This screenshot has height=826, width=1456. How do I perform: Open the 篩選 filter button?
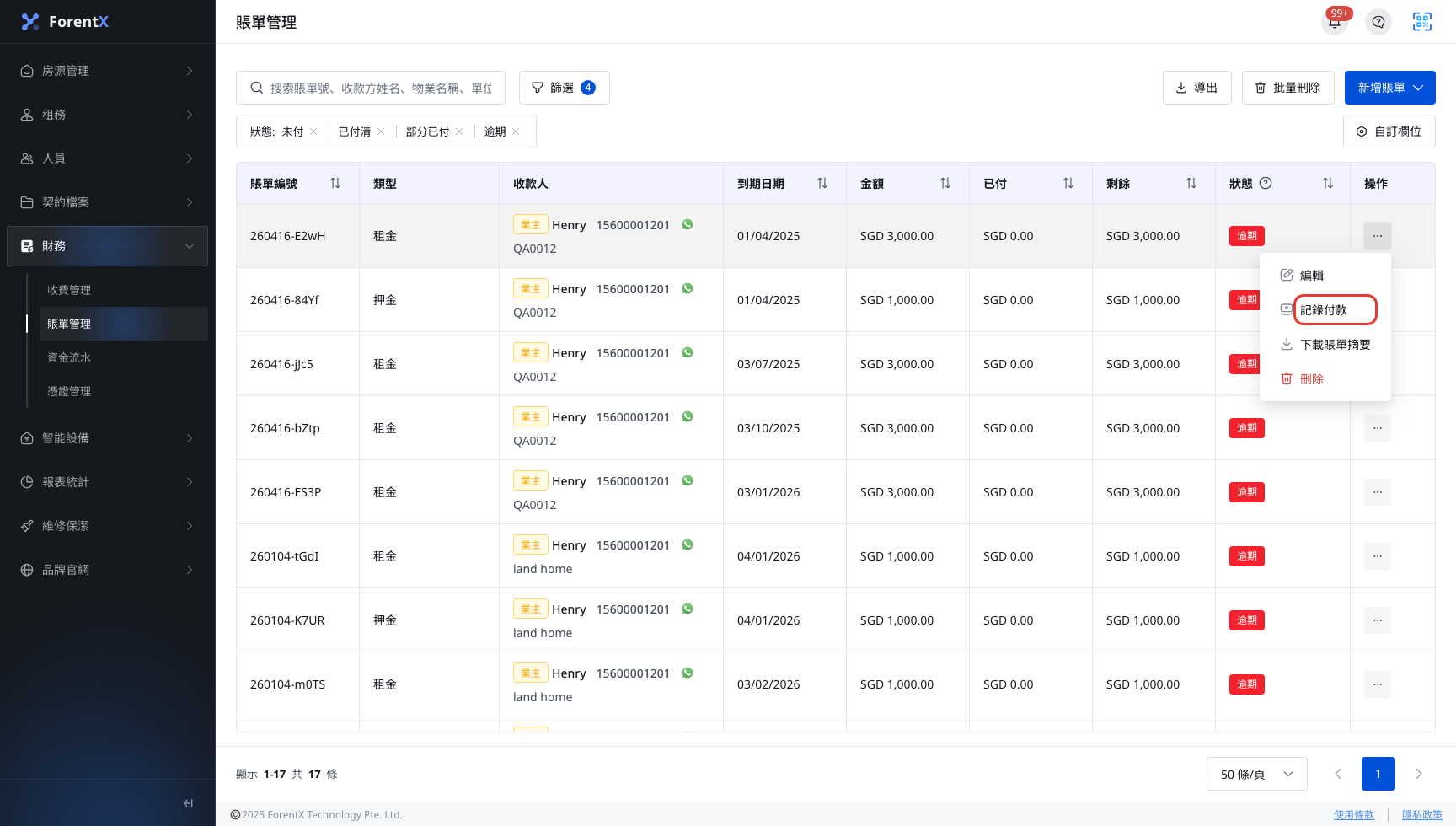565,88
